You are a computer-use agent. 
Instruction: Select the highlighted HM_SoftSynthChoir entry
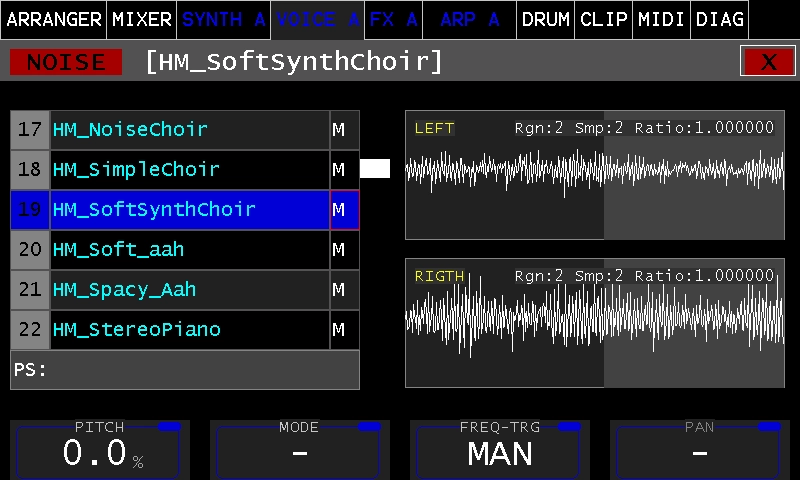[x=190, y=210]
